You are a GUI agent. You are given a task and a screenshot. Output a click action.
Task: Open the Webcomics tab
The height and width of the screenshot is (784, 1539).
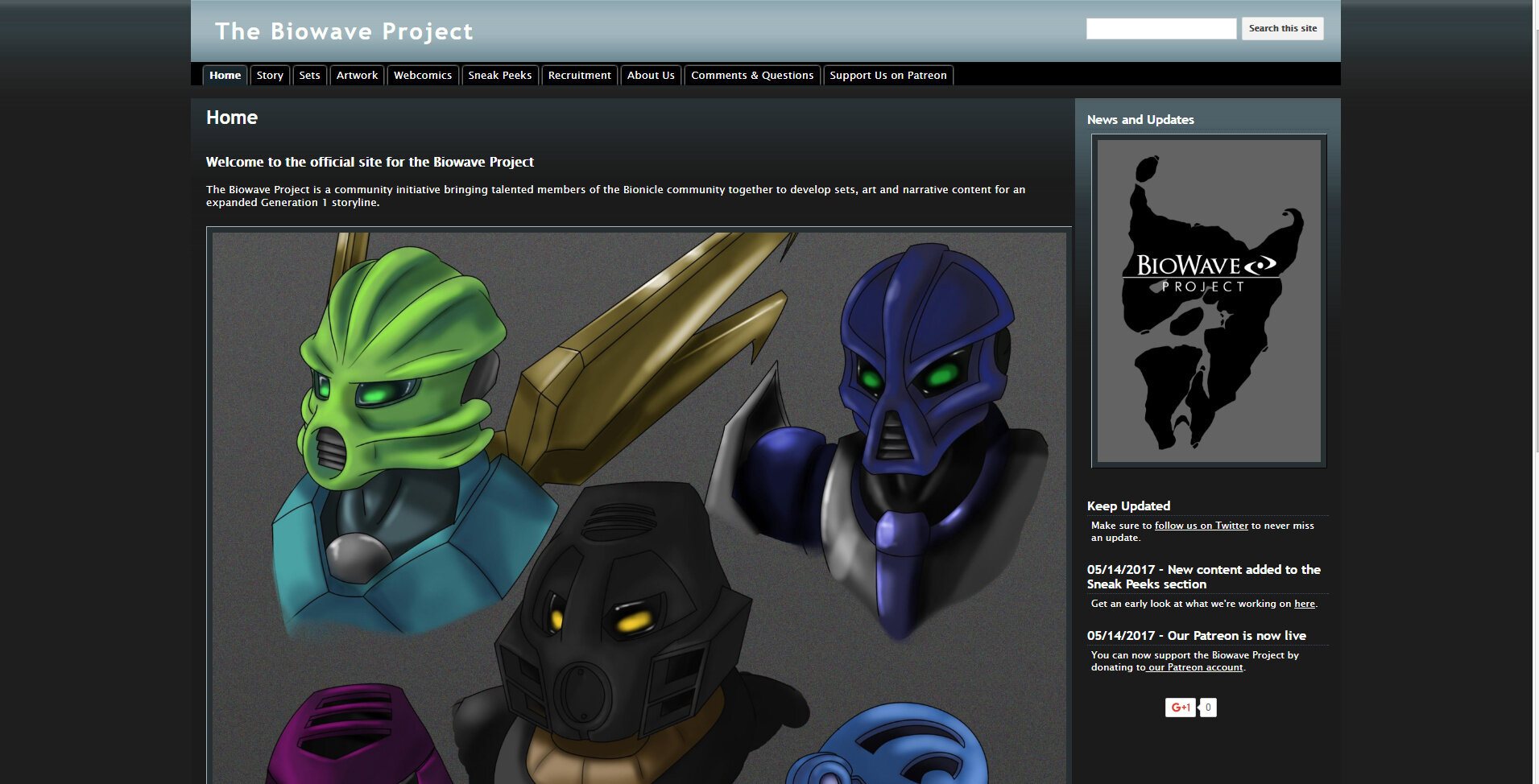point(423,75)
